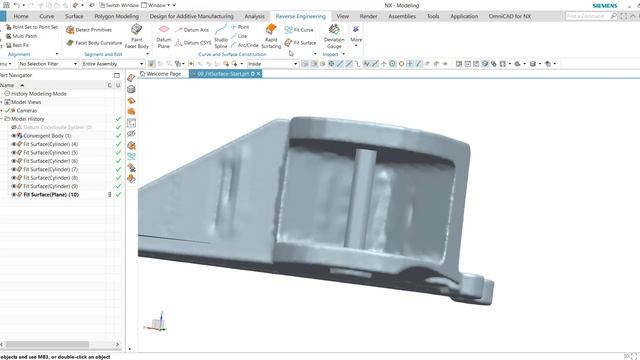Run Detect Primitives
640x360 pixels.
pyautogui.click(x=89, y=30)
